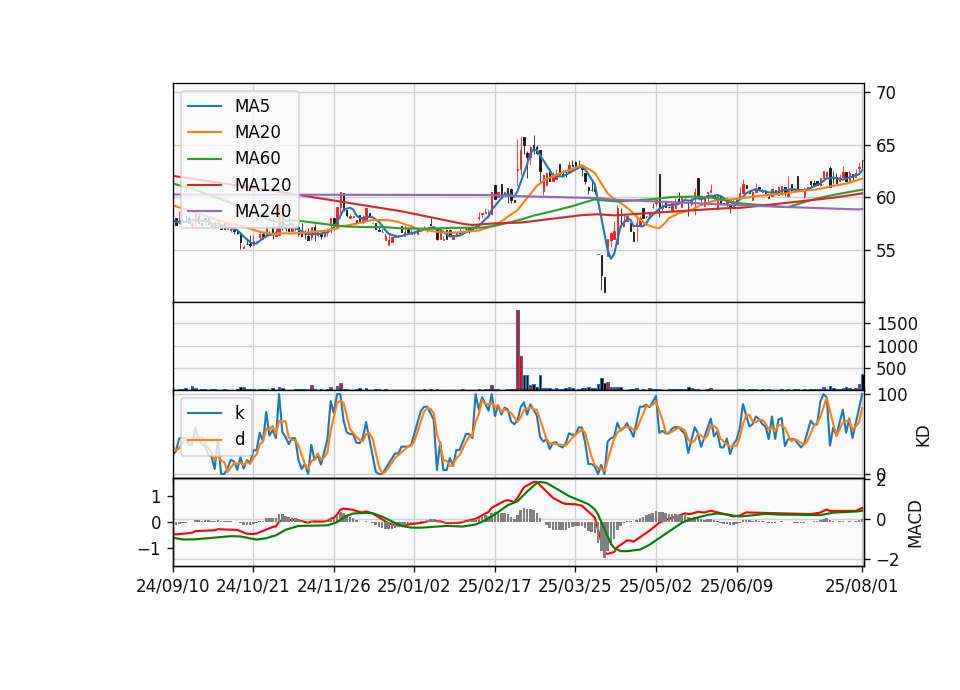Image resolution: width=960 pixels, height=690 pixels.
Task: Click the 24/09/10 date label
Action: click(173, 586)
